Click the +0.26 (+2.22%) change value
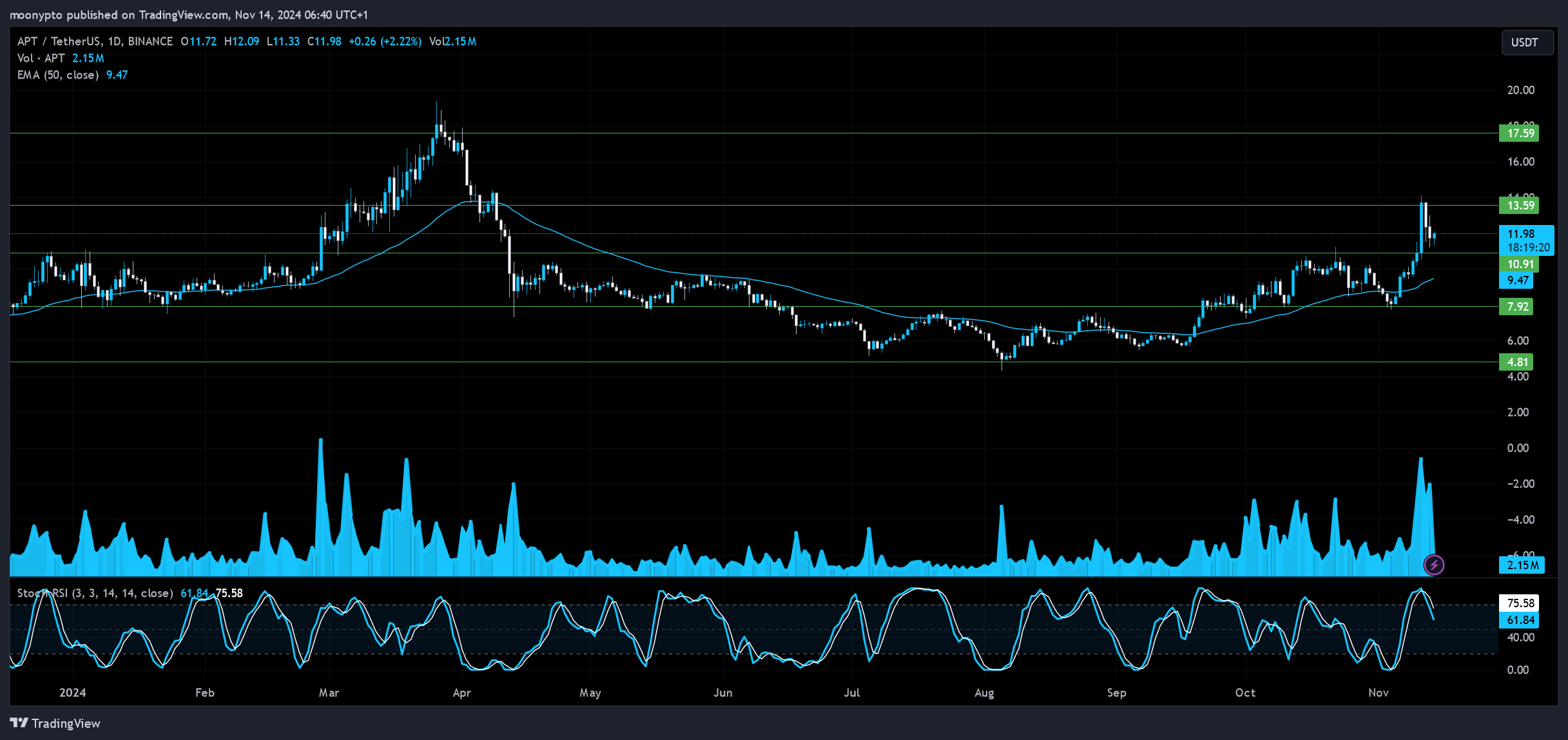Screen dimensions: 1568x740 click(x=385, y=41)
